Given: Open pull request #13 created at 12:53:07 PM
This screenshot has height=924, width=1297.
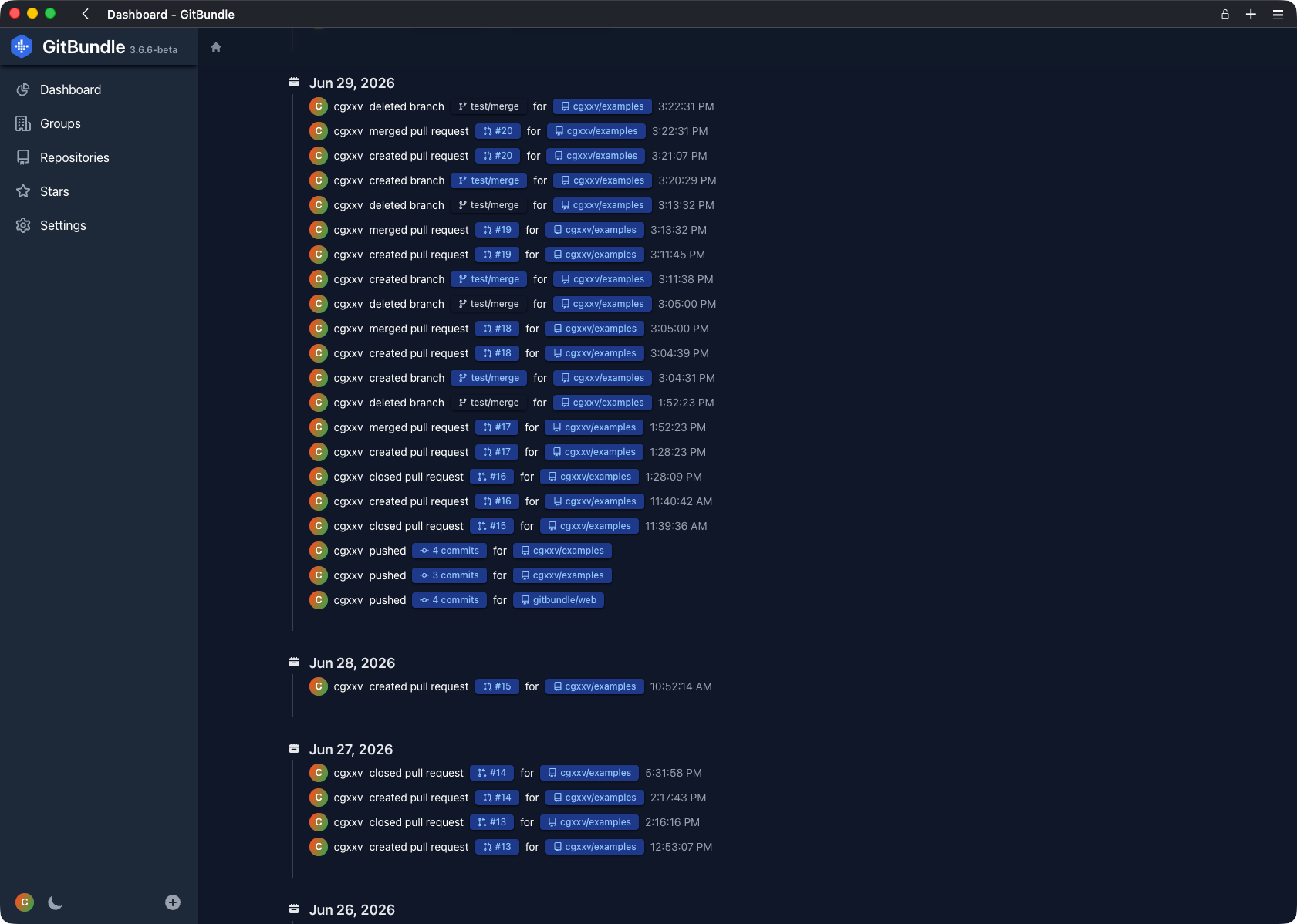Looking at the screenshot, I should [x=497, y=847].
